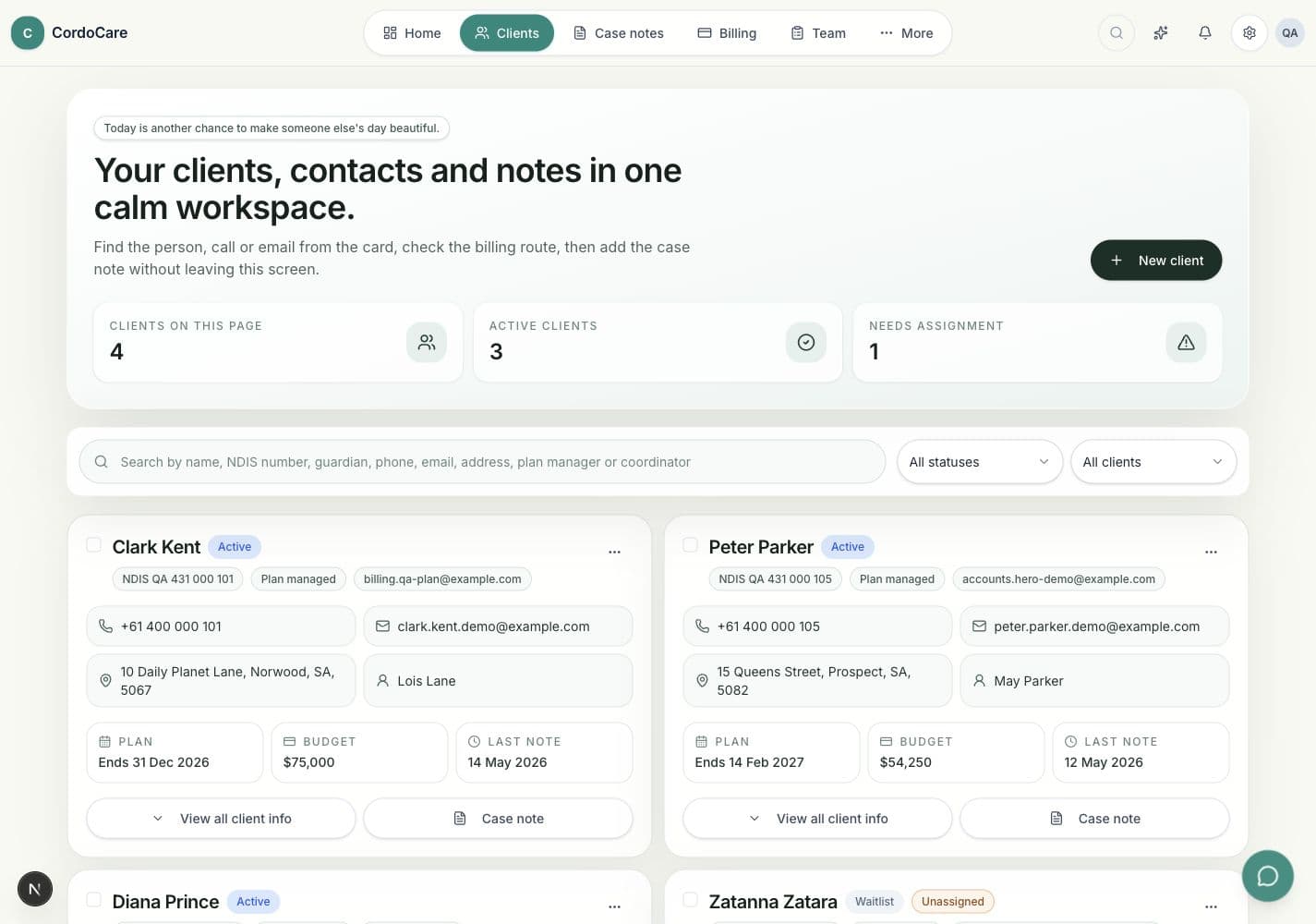
Task: Expand View all client info for Clark Kent
Action: (221, 819)
